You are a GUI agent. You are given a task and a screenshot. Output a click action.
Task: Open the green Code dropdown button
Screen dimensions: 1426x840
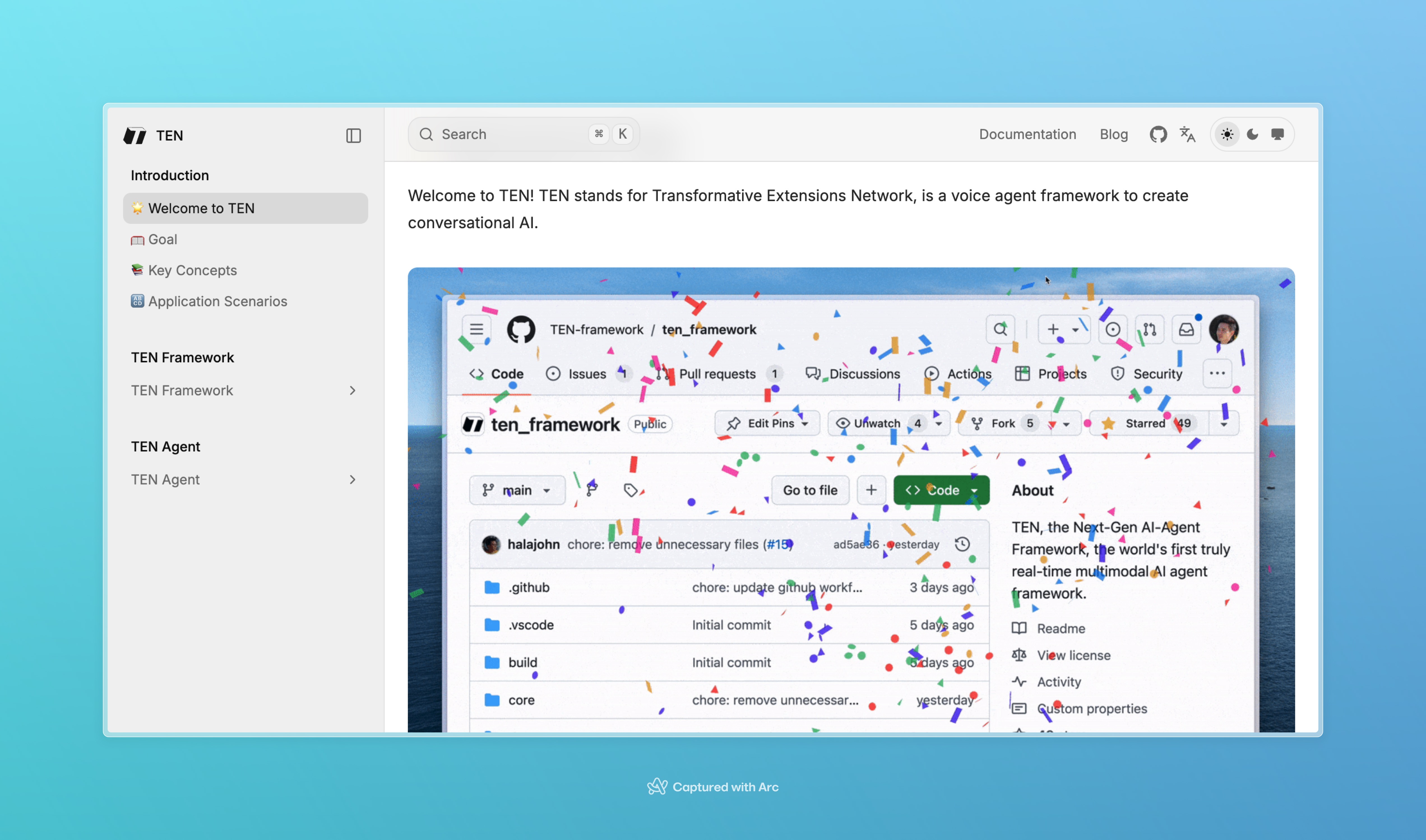[x=941, y=490]
